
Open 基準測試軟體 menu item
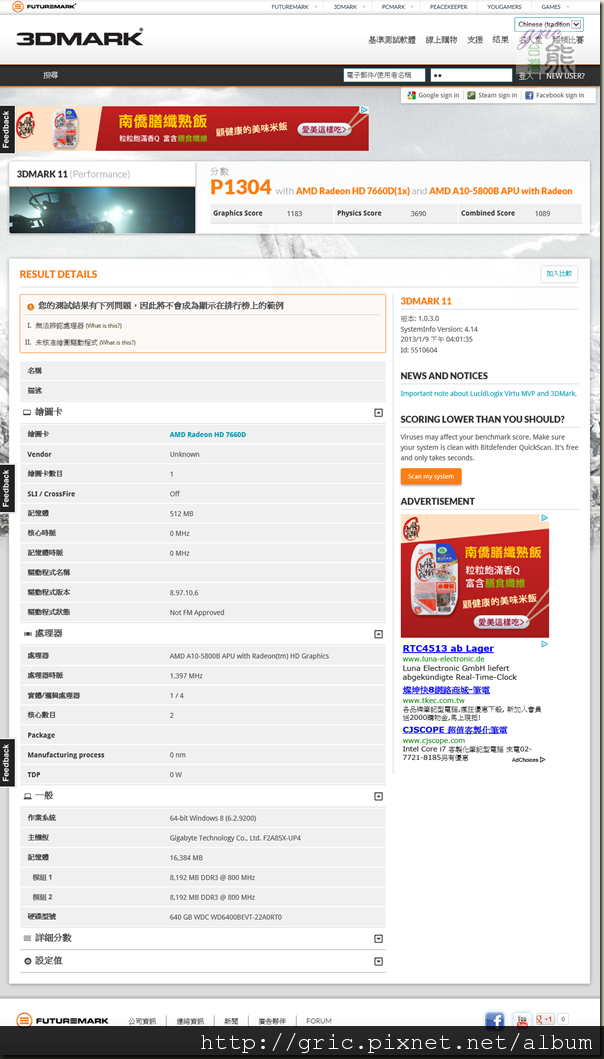click(x=392, y=40)
